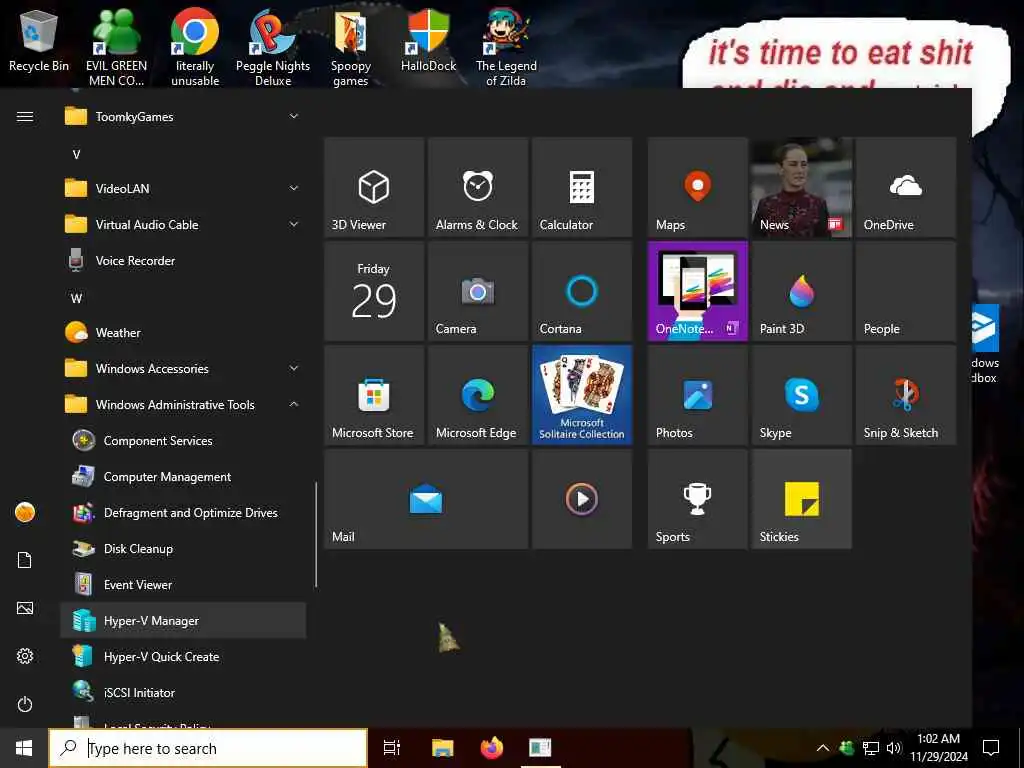Open Settings gear in Start sidebar
1024x768 pixels.
[25, 656]
